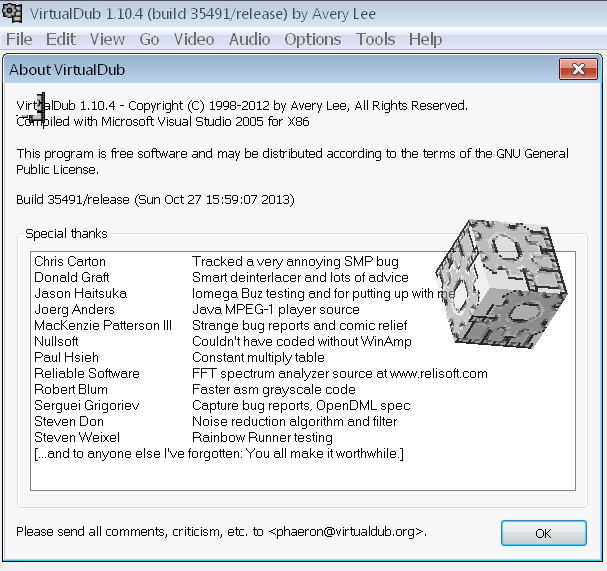The height and width of the screenshot is (571, 607).
Task: Click 'FFT spectrum analyzer source' credit line
Action: [340, 374]
